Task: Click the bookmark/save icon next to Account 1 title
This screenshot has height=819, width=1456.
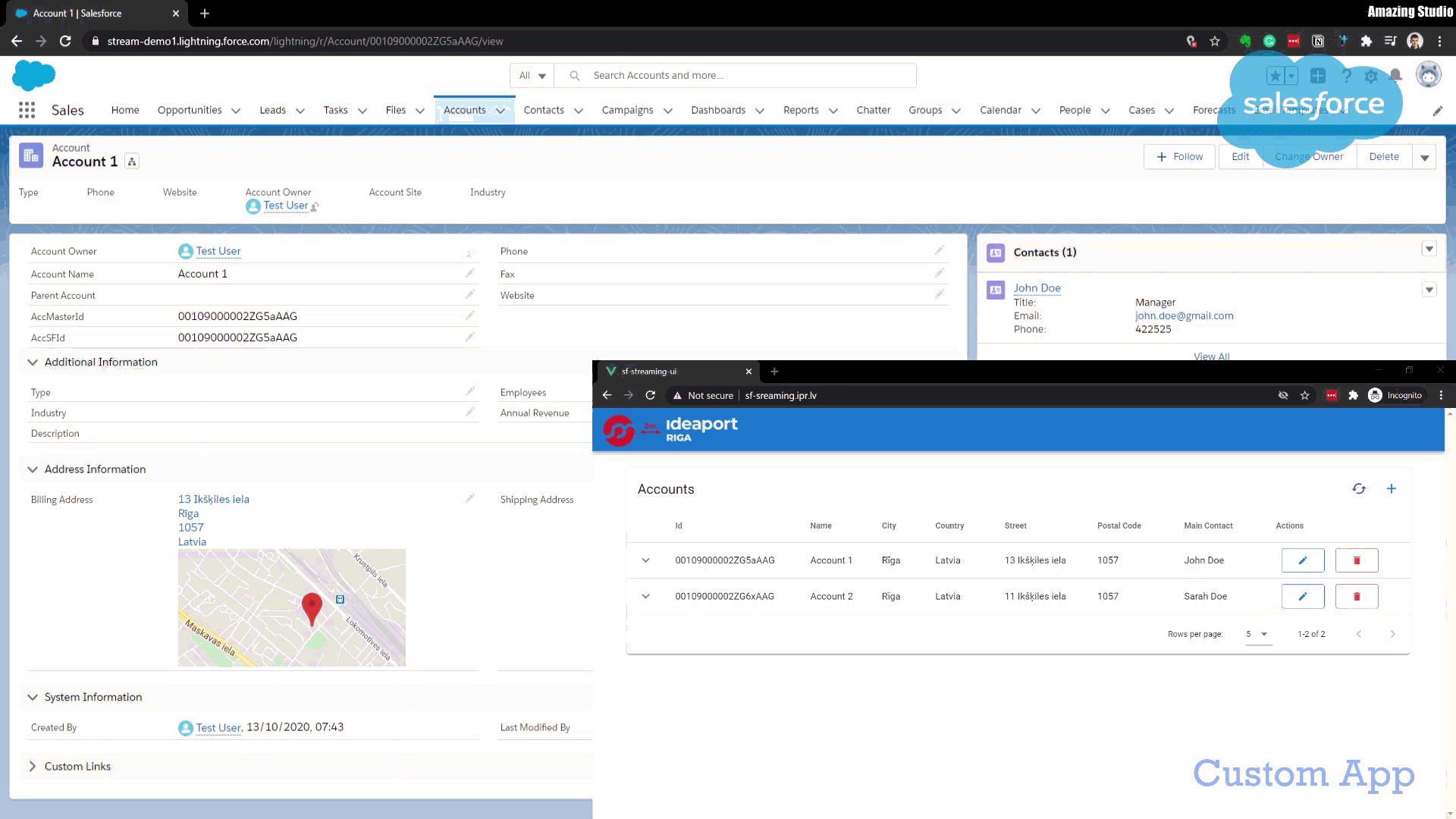Action: pyautogui.click(x=131, y=161)
